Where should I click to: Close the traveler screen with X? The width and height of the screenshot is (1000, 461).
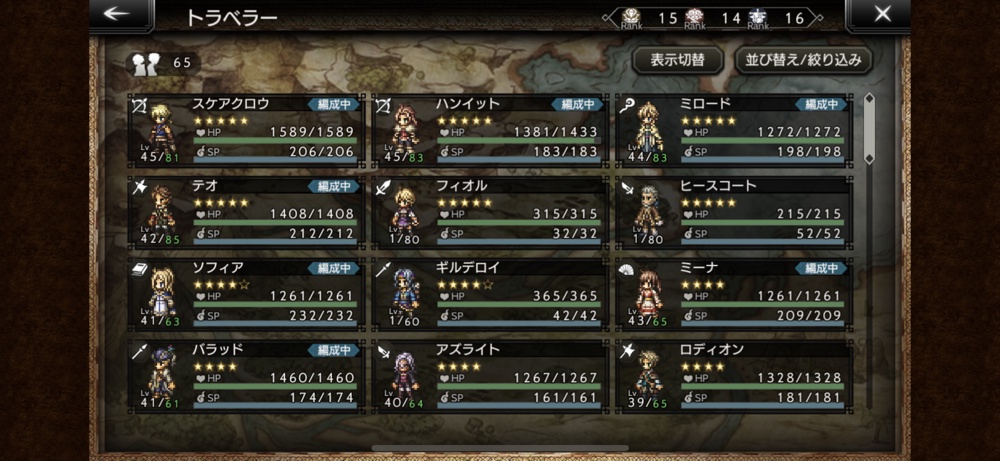click(882, 14)
